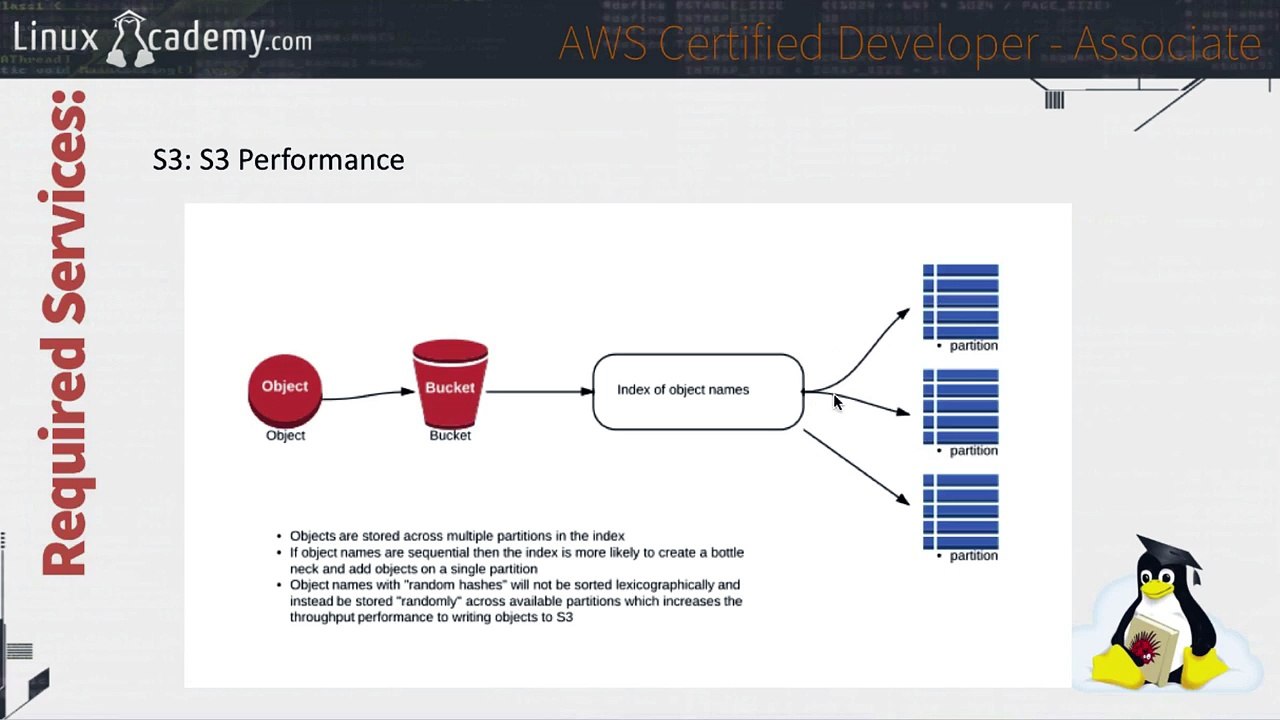Click bullet 'Objects are stored across multiple partitions'

[457, 536]
